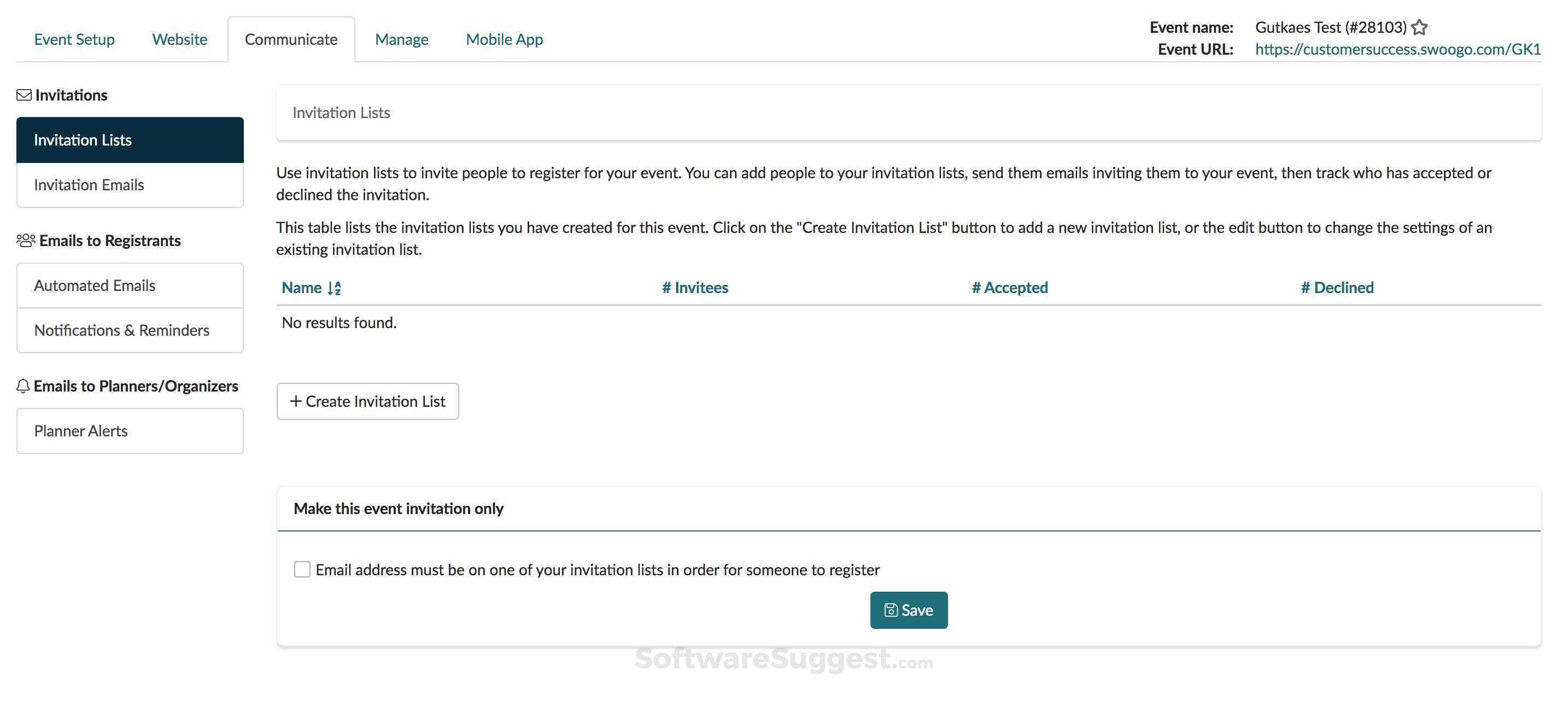This screenshot has width=1568, height=712.
Task: Sort the table by # Accepted
Action: tap(1010, 287)
